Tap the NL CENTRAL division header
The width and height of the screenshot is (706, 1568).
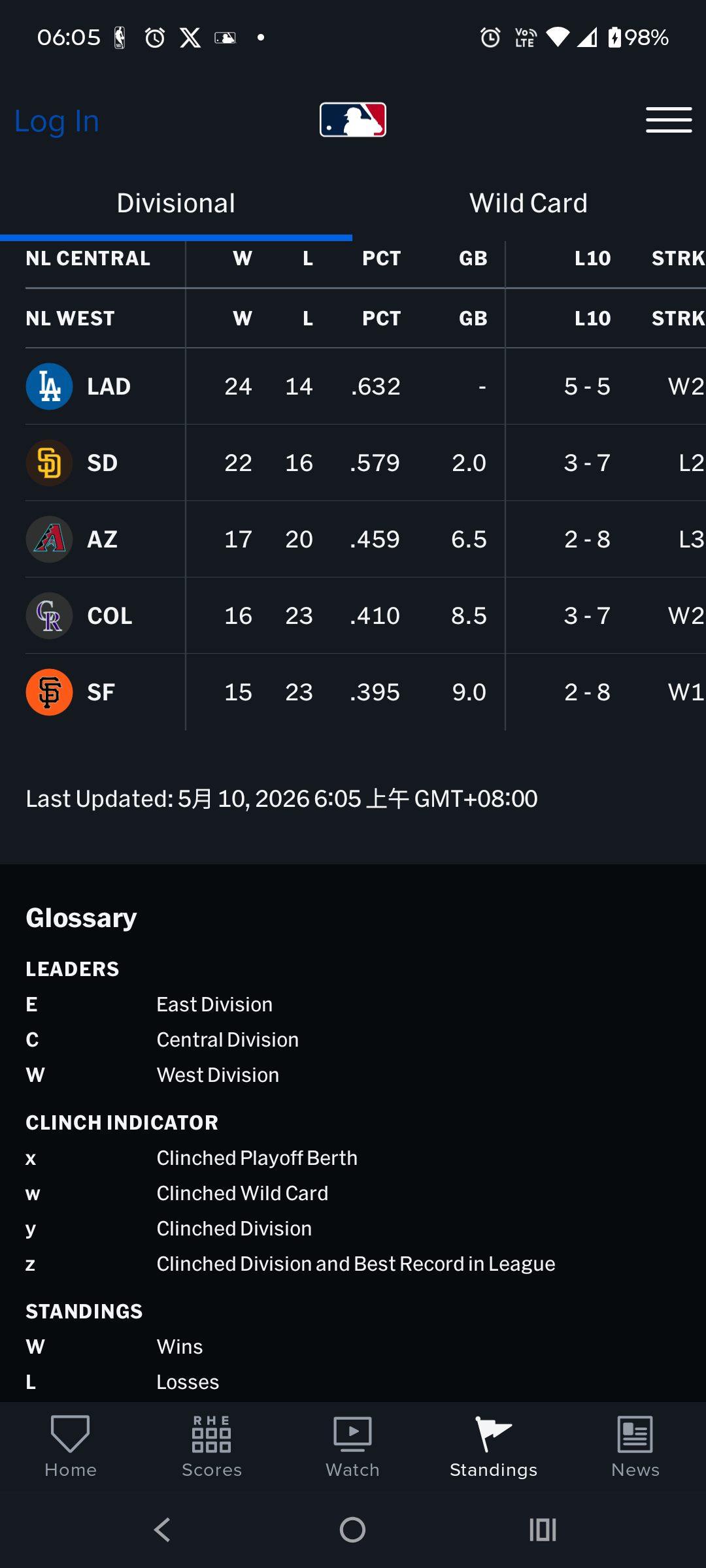point(88,258)
